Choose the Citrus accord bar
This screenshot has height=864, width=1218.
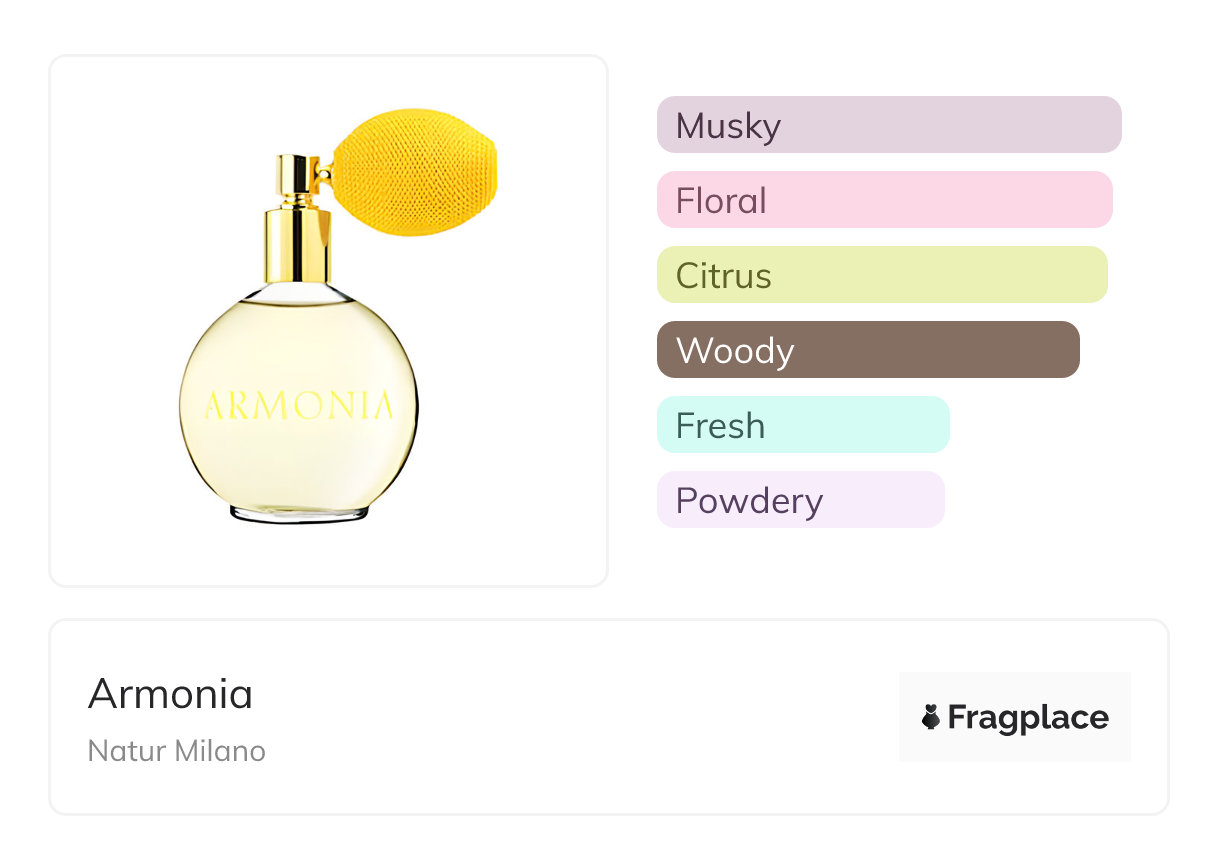(881, 275)
